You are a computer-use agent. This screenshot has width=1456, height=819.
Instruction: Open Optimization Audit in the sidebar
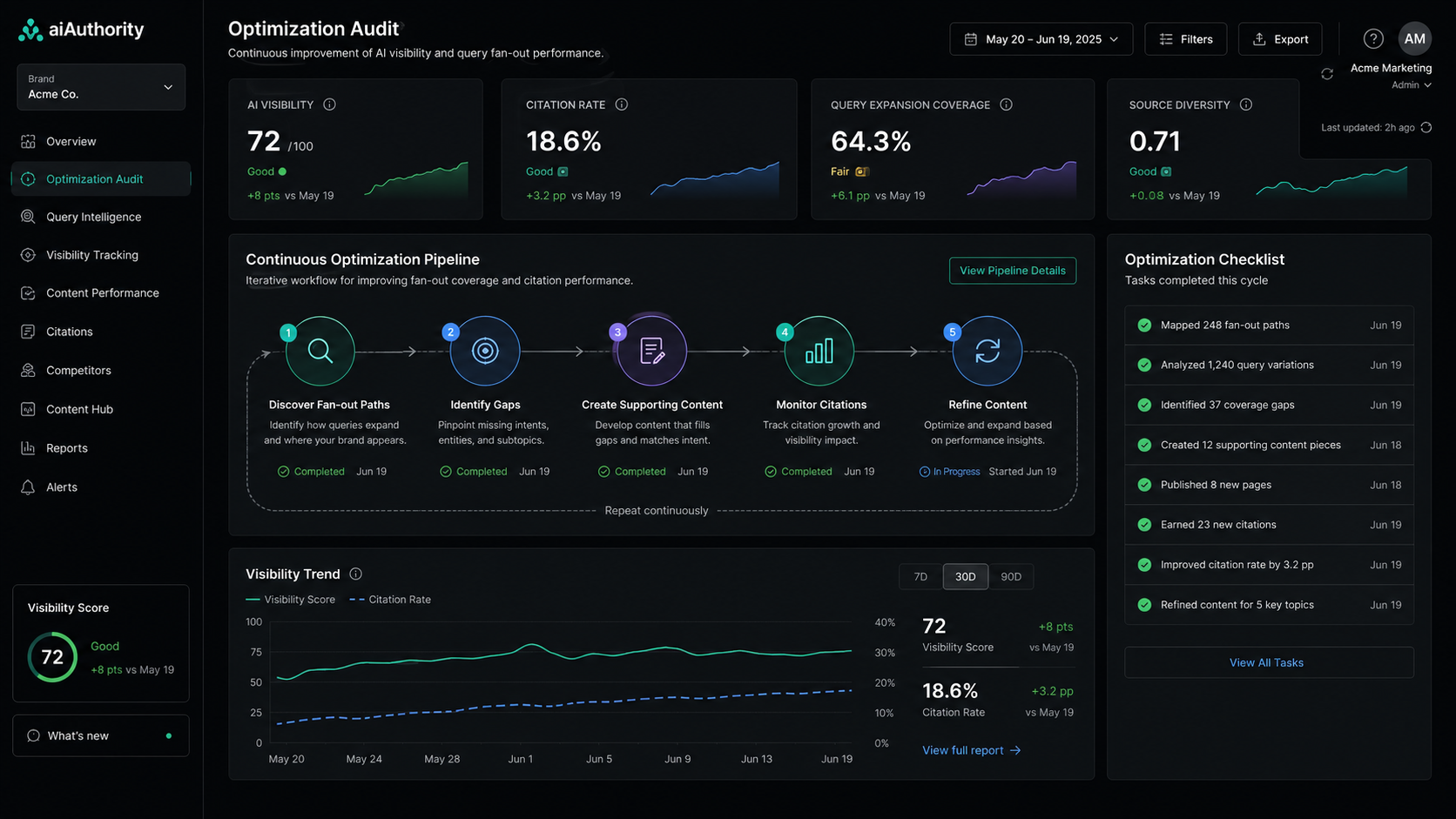pos(101,179)
